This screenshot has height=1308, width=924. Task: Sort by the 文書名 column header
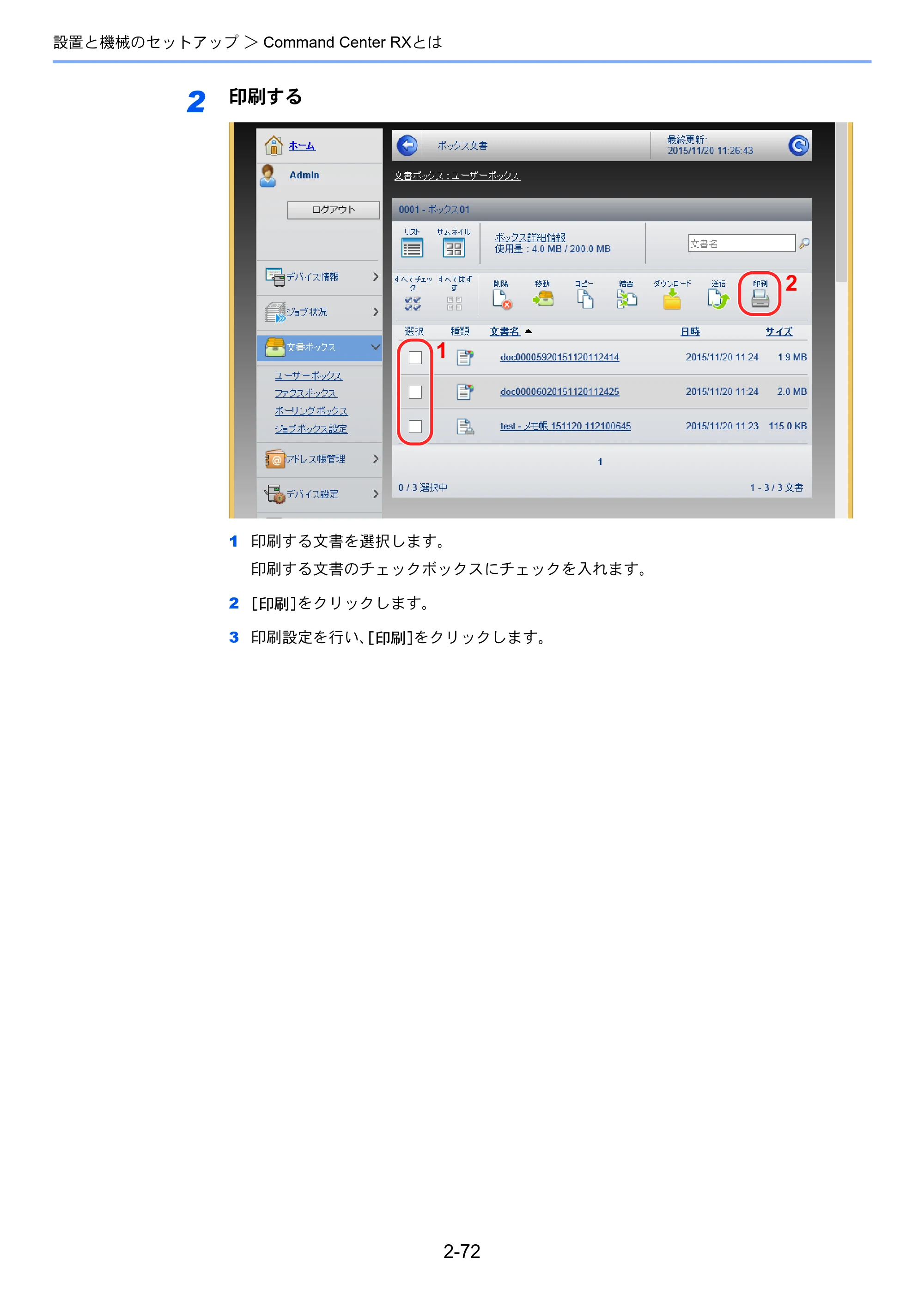505,332
